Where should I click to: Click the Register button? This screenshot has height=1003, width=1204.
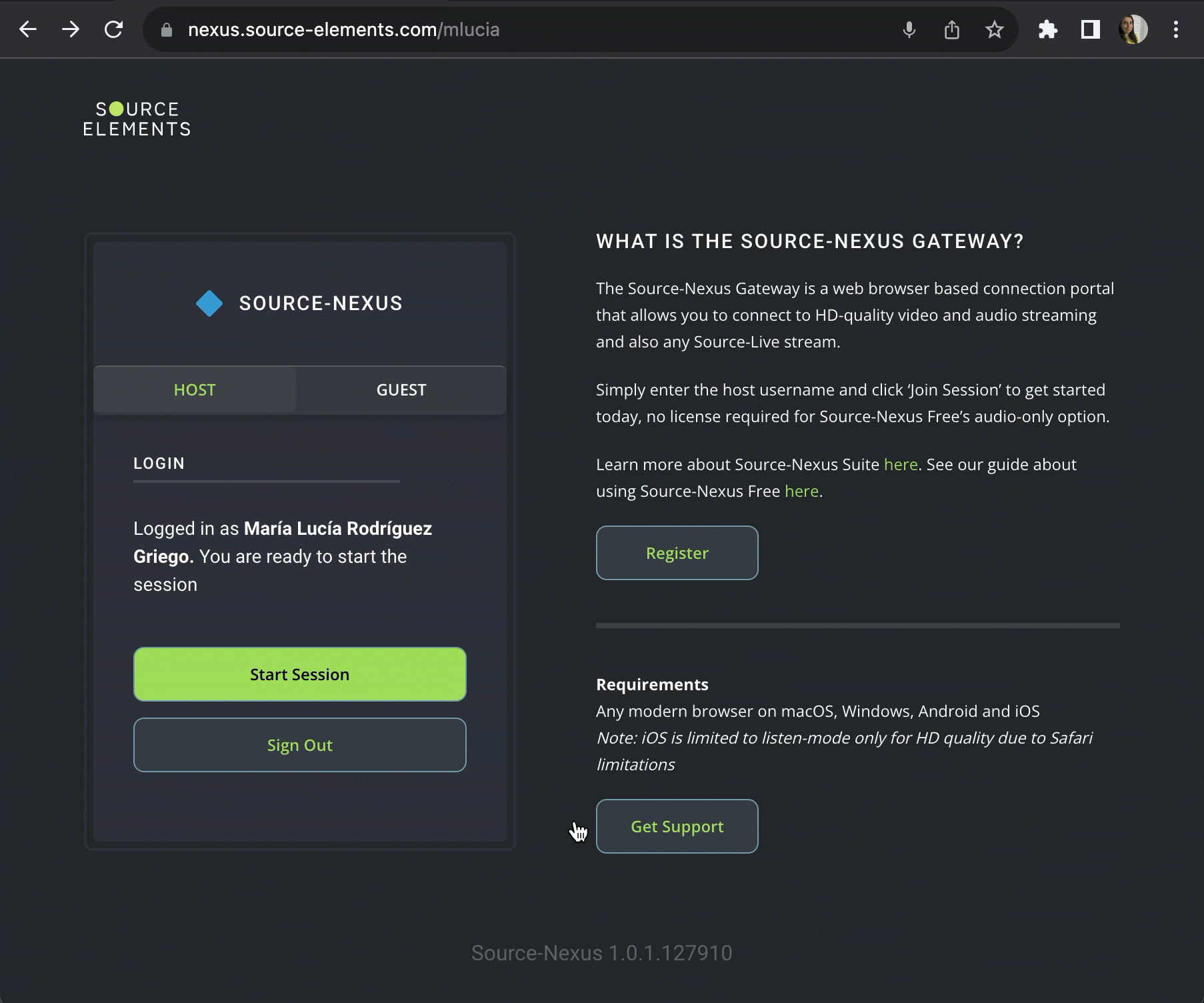677,553
